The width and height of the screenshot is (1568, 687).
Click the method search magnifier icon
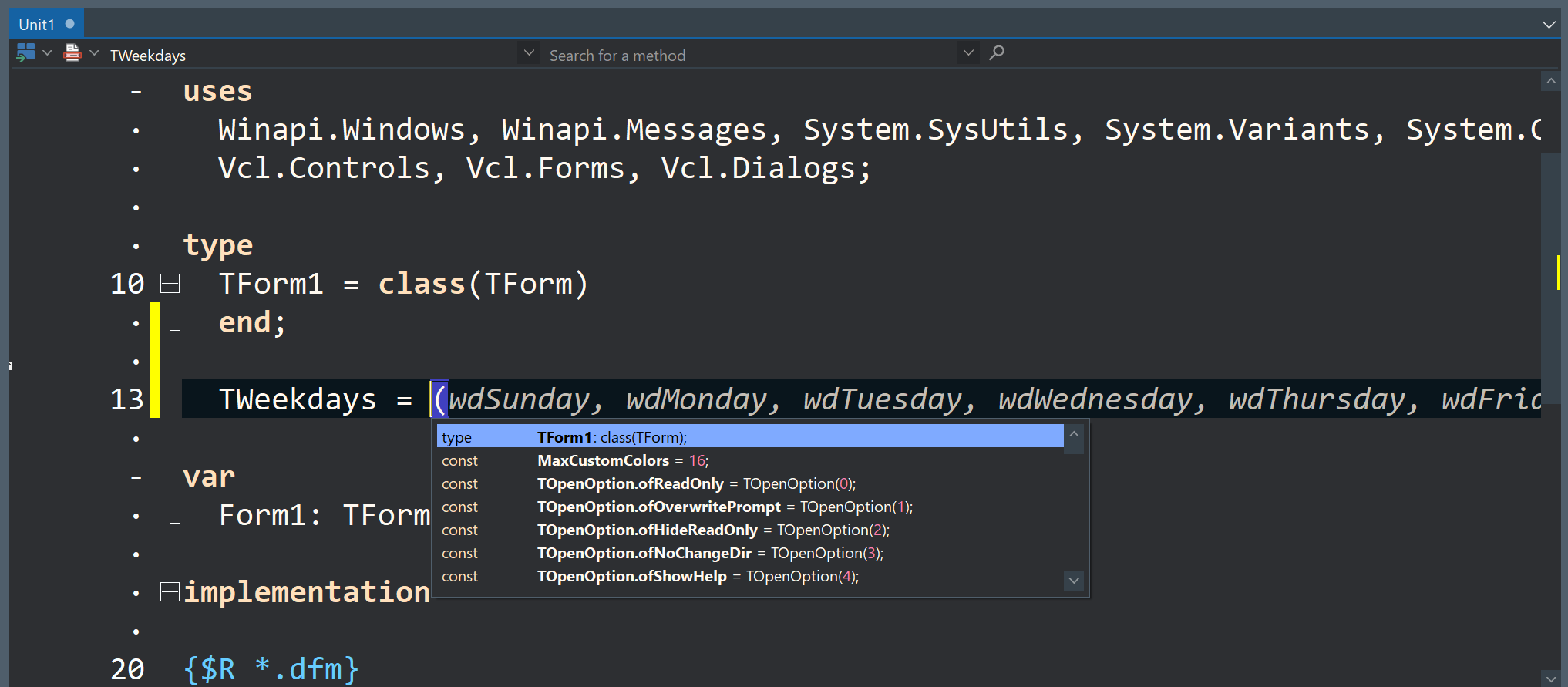point(997,52)
